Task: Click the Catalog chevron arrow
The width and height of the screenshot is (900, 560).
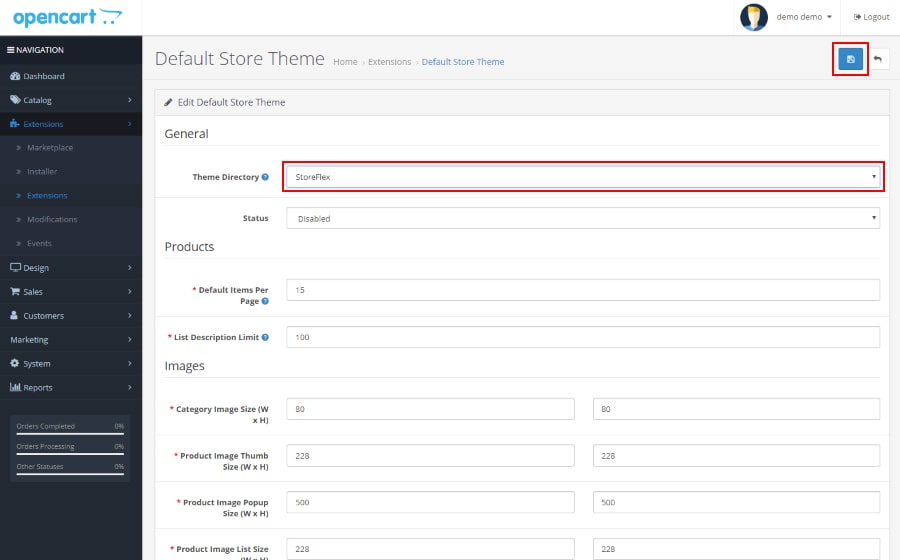Action: coord(130,100)
